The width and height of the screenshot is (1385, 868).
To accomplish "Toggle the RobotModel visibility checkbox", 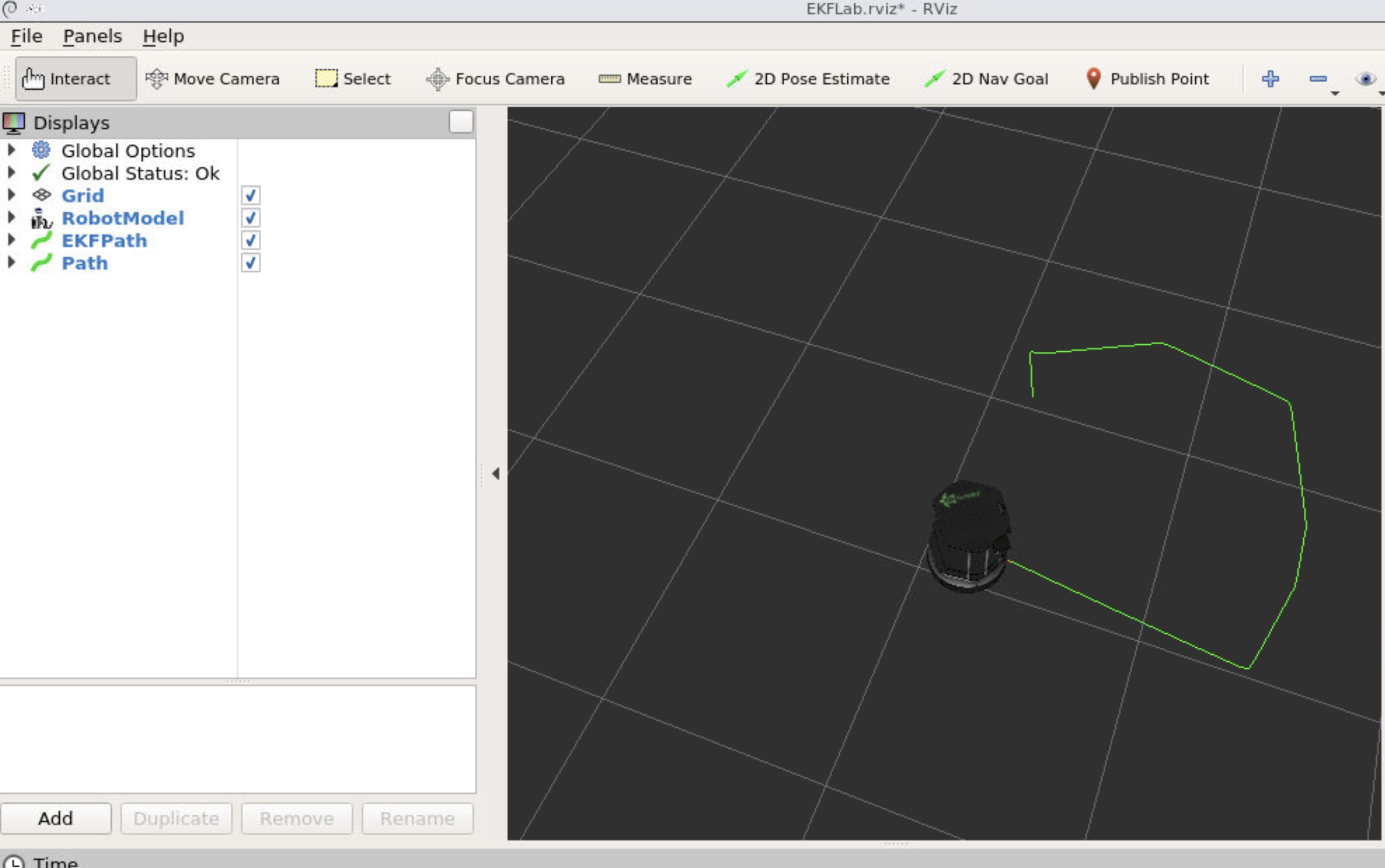I will coord(250,218).
